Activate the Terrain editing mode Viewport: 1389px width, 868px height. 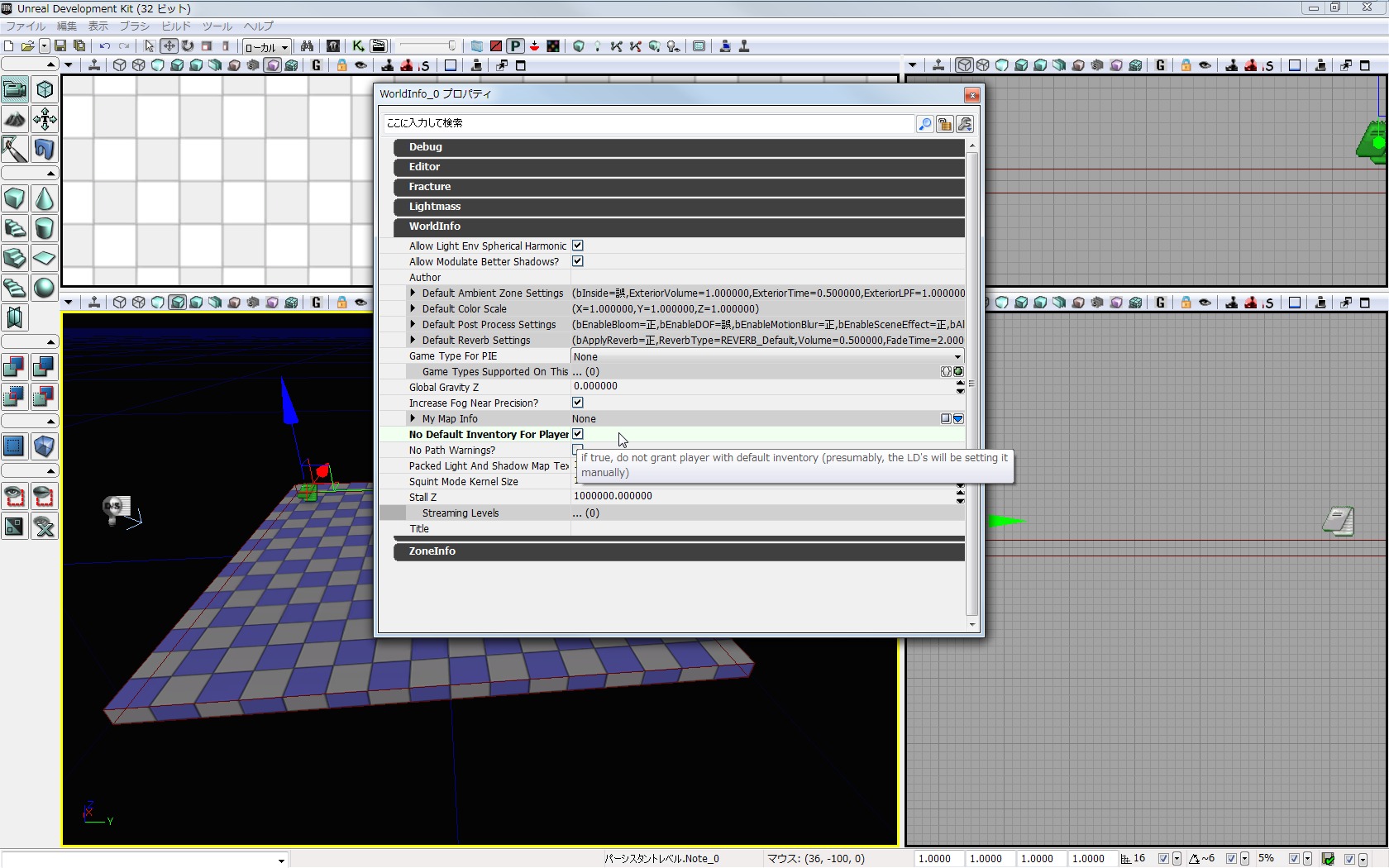(x=15, y=119)
